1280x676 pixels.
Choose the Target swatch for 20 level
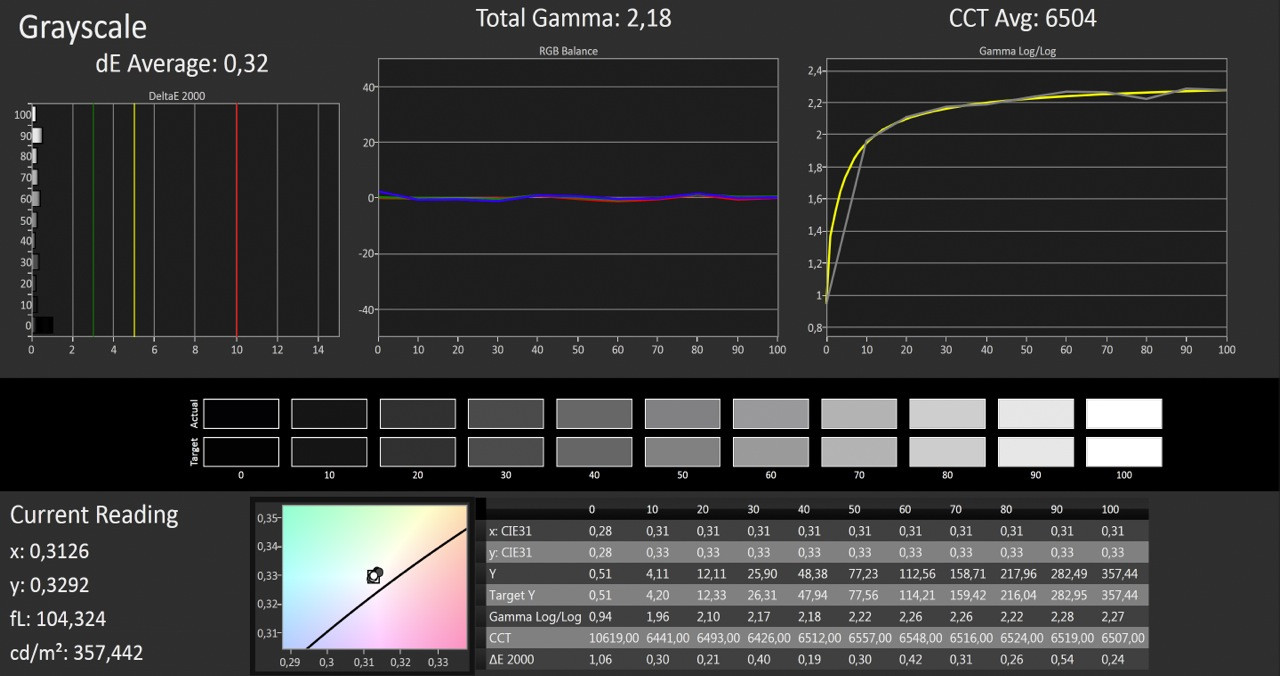pyautogui.click(x=417, y=452)
